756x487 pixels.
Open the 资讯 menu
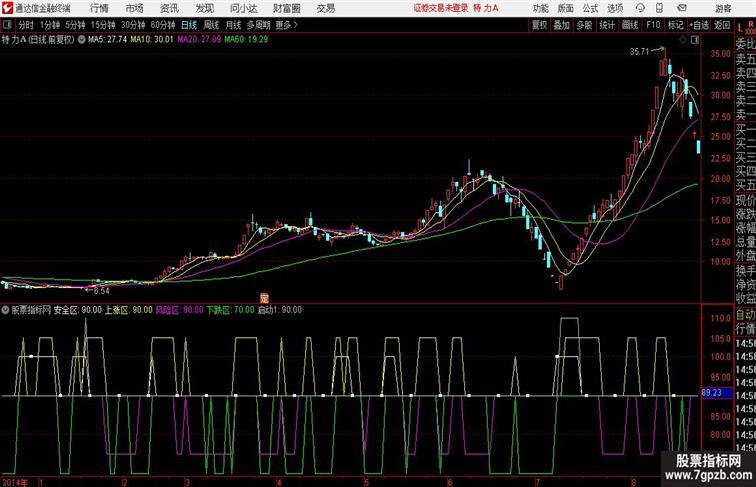(x=169, y=8)
